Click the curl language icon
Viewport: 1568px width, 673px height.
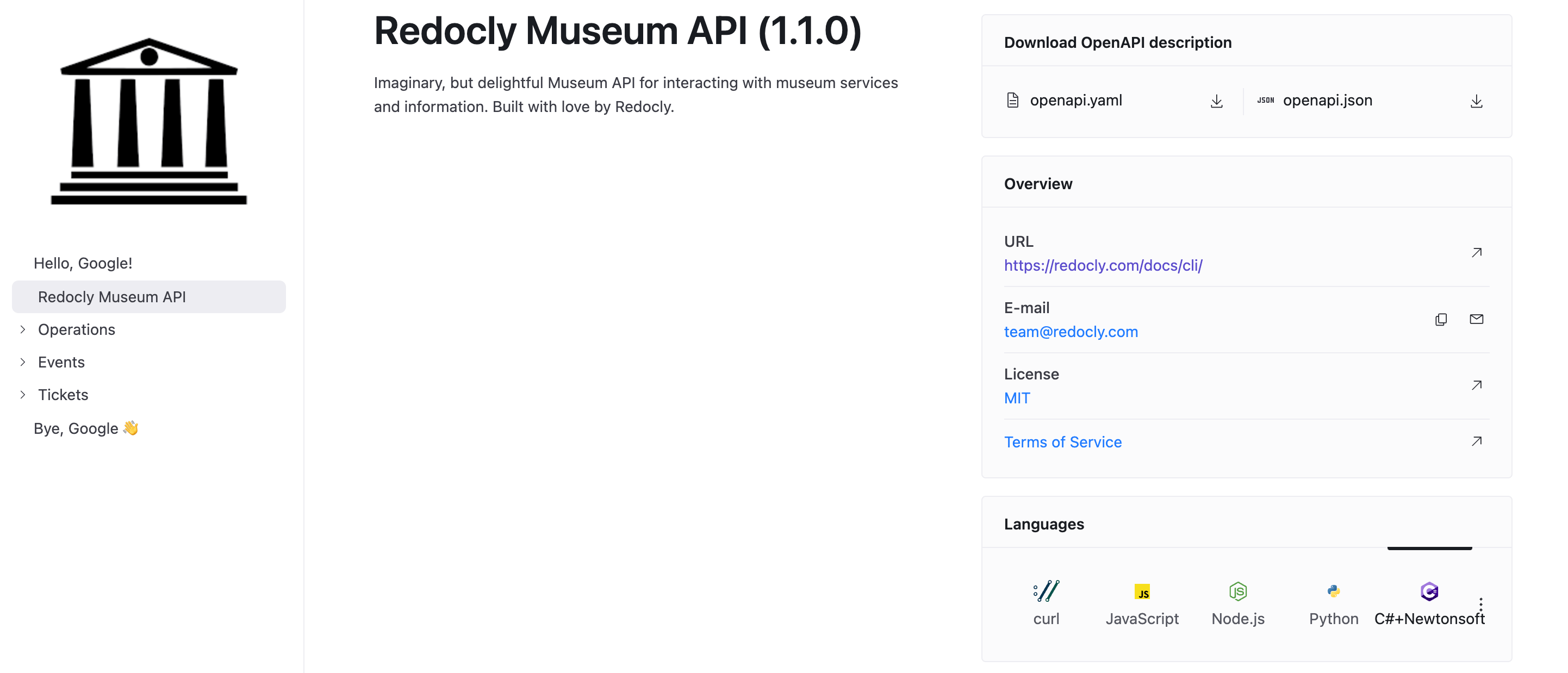click(x=1046, y=591)
